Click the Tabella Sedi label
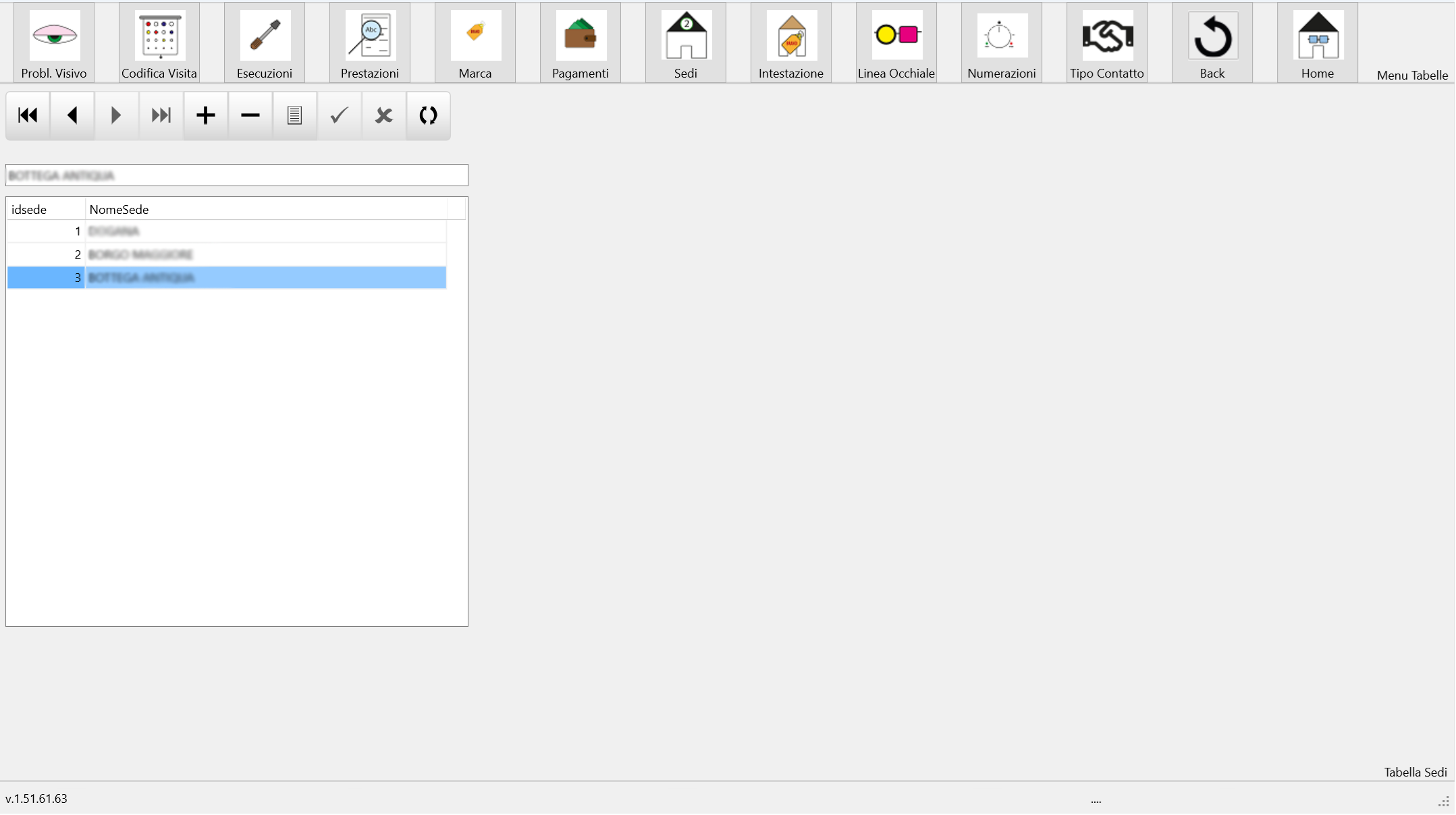Screen dimensions: 1456x815 1415,772
